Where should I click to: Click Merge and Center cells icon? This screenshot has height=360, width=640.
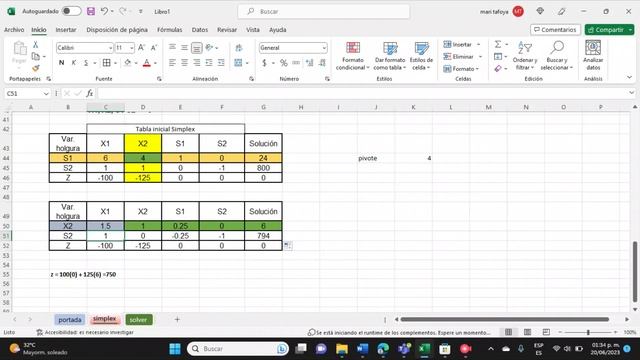[x=238, y=63]
